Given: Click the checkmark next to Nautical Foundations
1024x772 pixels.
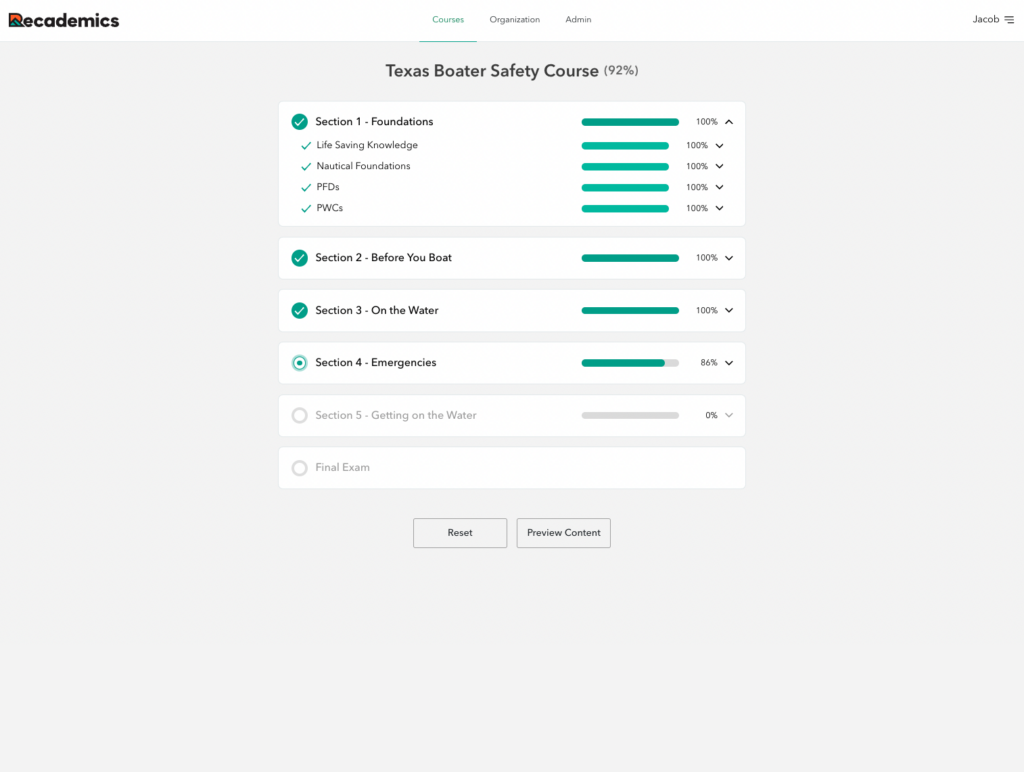Looking at the screenshot, I should 306,166.
